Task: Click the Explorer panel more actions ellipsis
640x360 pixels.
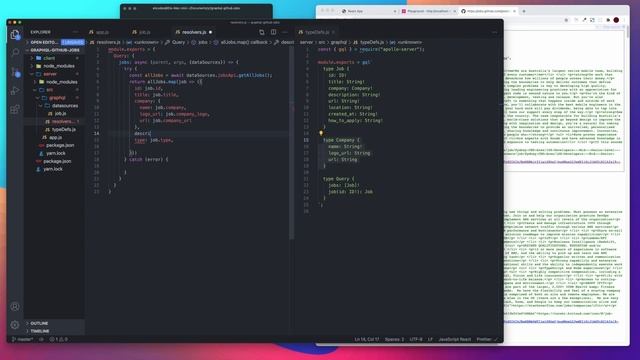Action: pos(76,32)
